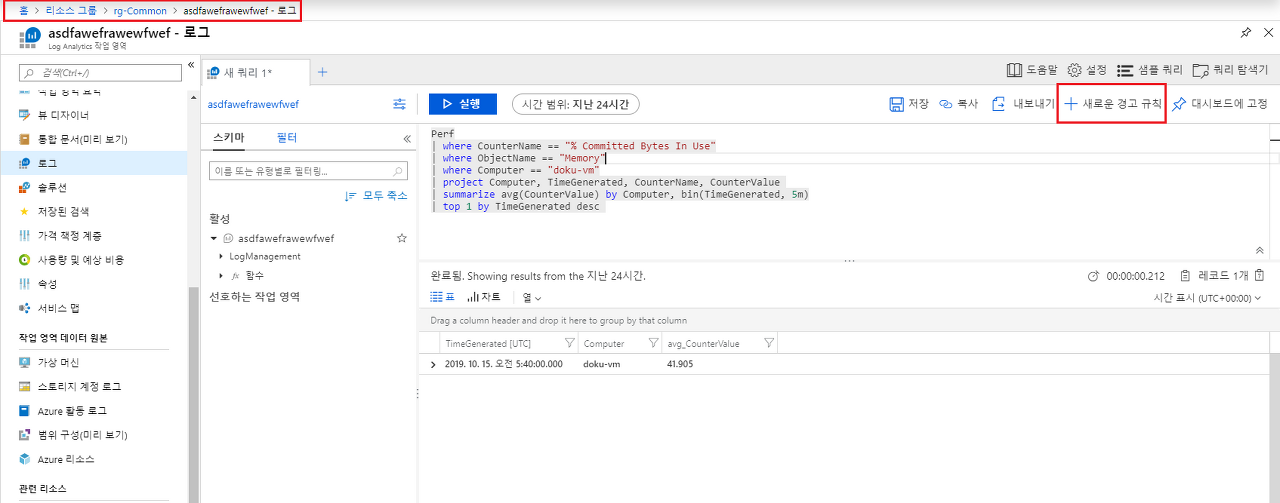This screenshot has height=503, width=1280.
Task: Collapse the query editor with chevron
Action: click(x=1259, y=251)
